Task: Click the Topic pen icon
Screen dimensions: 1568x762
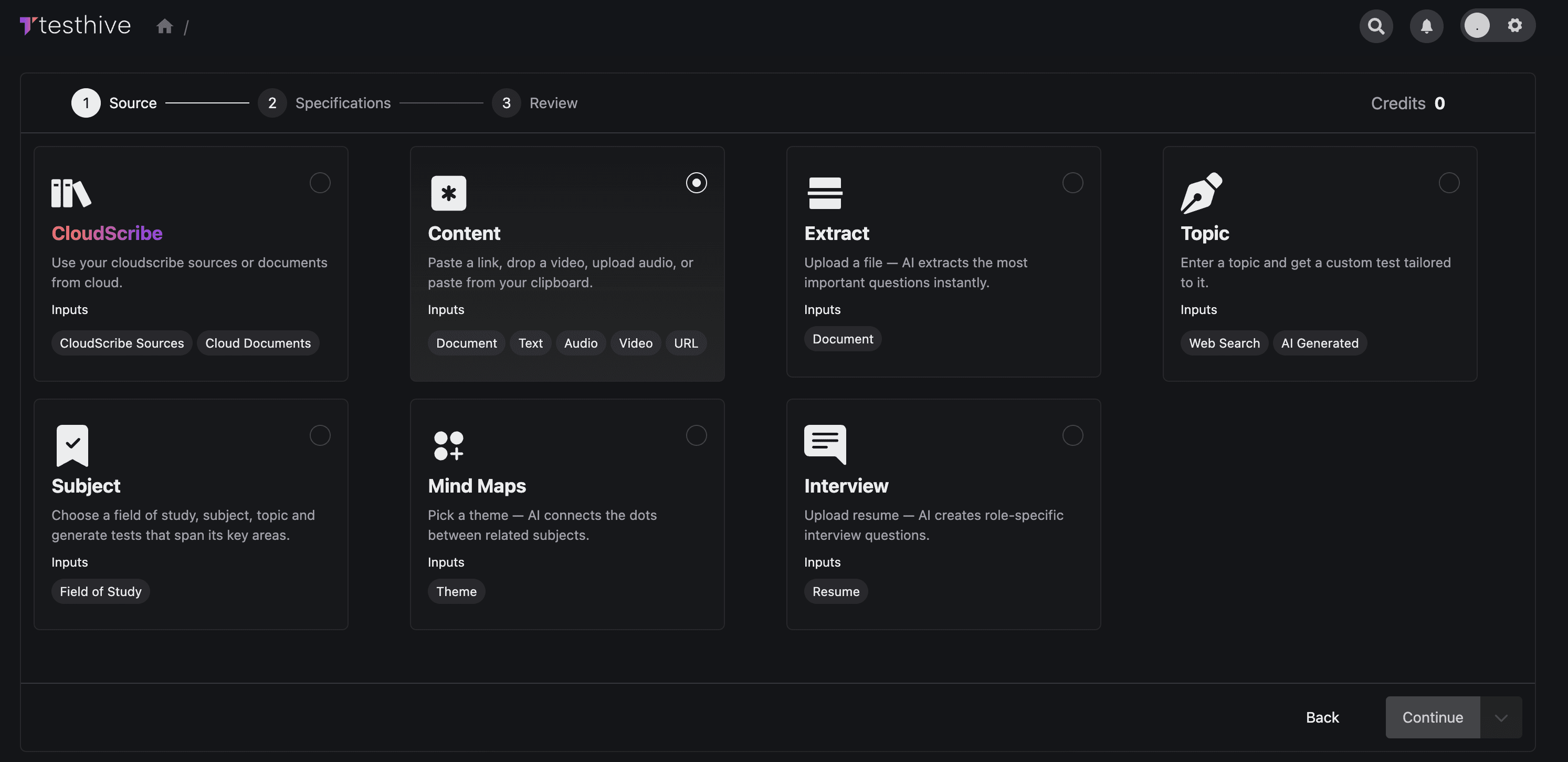Action: click(x=1201, y=193)
